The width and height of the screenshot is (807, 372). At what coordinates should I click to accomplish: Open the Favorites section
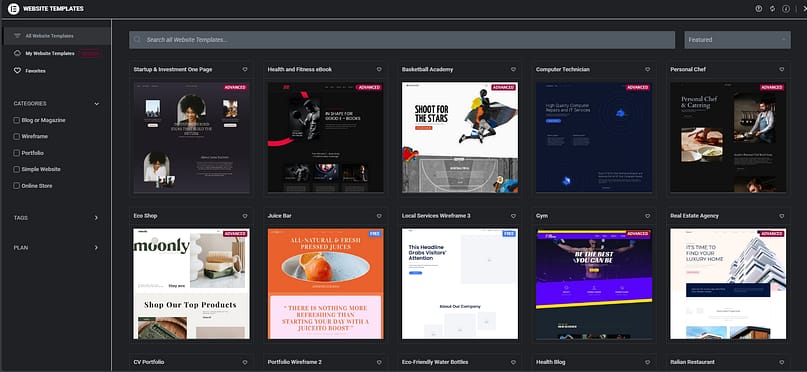pos(36,71)
